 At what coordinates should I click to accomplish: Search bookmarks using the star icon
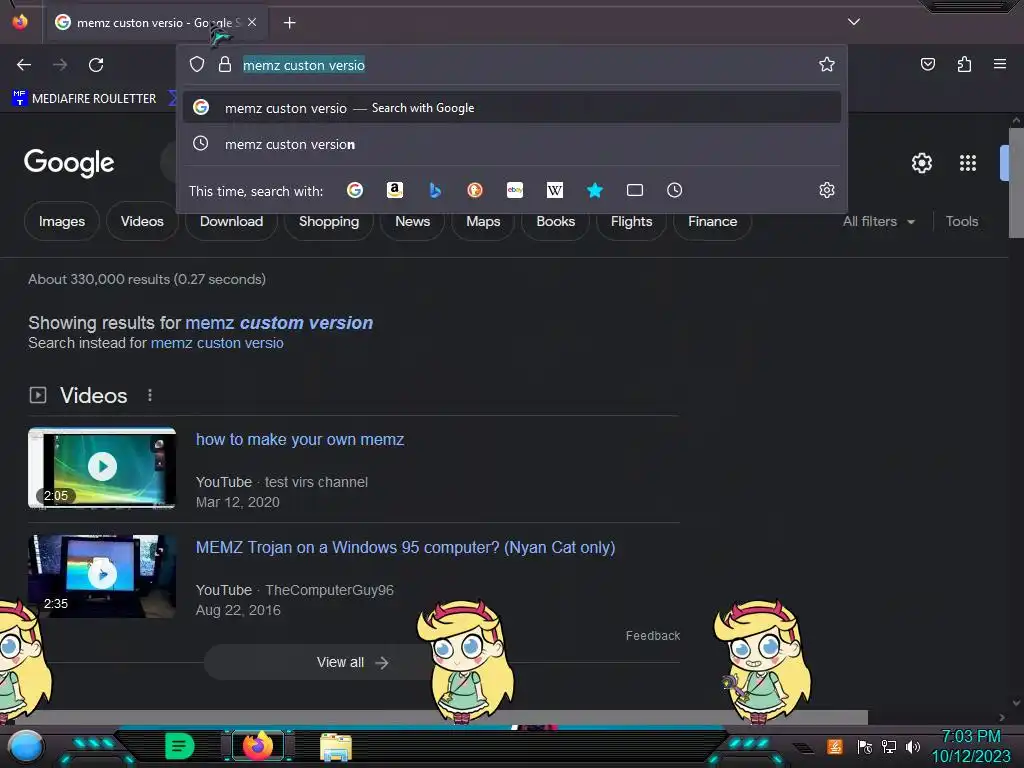pos(594,190)
